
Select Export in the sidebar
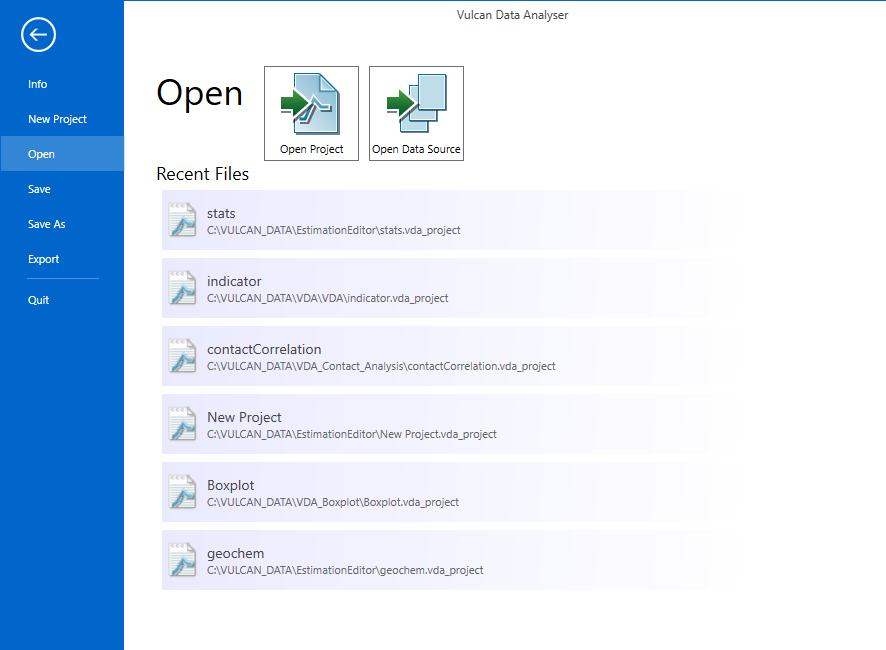click(62, 259)
